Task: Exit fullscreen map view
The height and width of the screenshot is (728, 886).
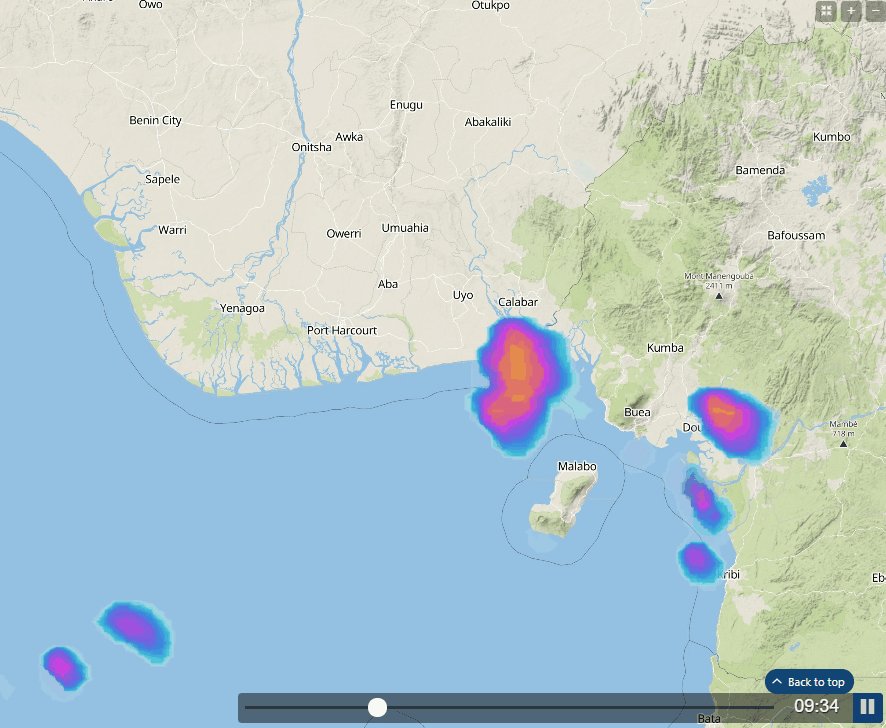Action: click(x=826, y=11)
